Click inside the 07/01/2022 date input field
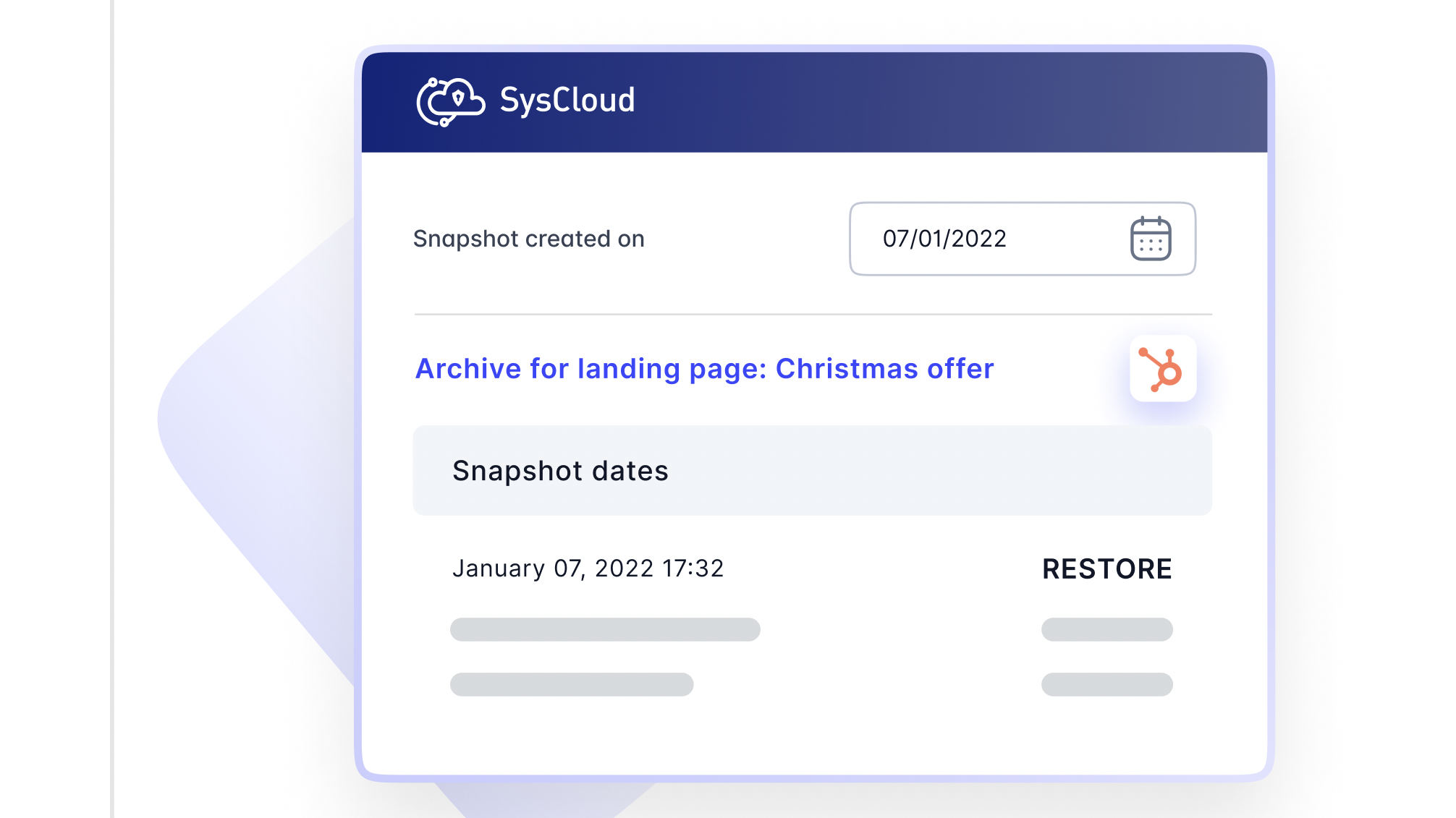1456x818 pixels. pyautogui.click(x=944, y=239)
